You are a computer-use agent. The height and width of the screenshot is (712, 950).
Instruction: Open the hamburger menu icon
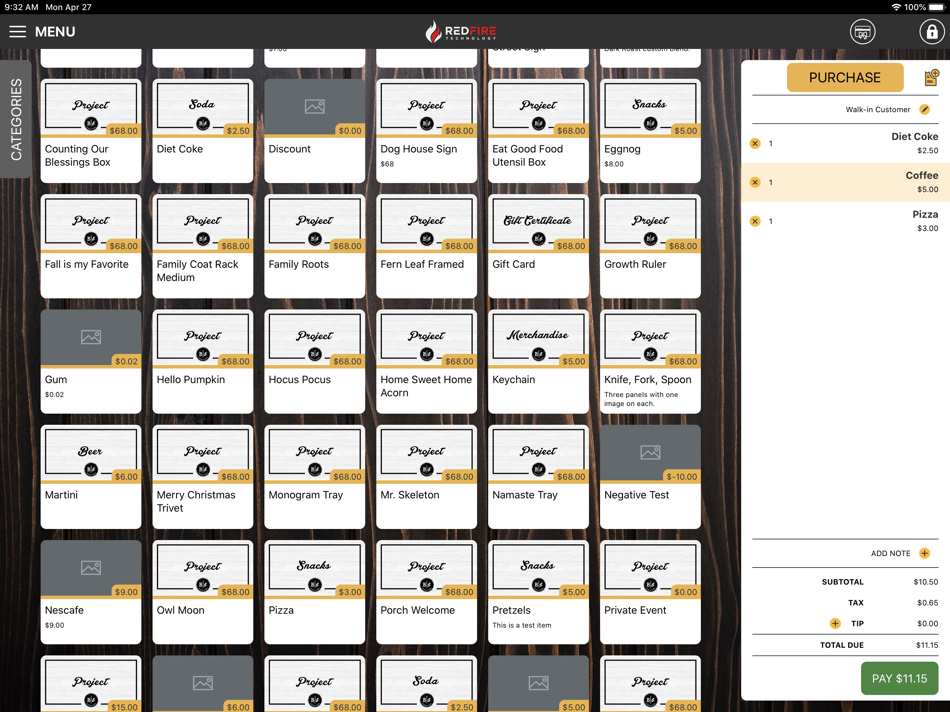point(18,32)
